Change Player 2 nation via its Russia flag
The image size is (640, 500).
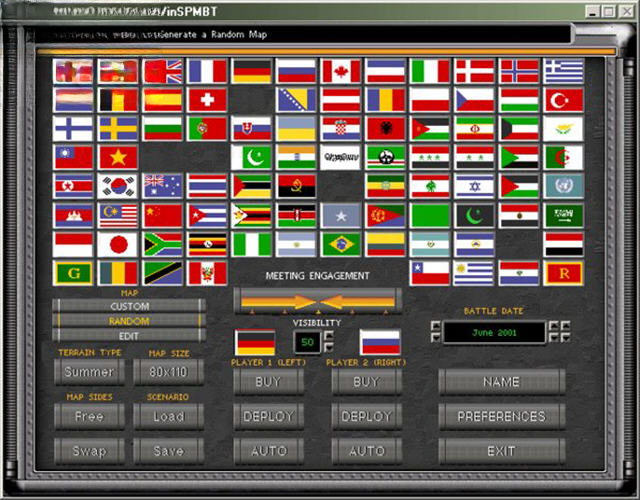[x=380, y=342]
